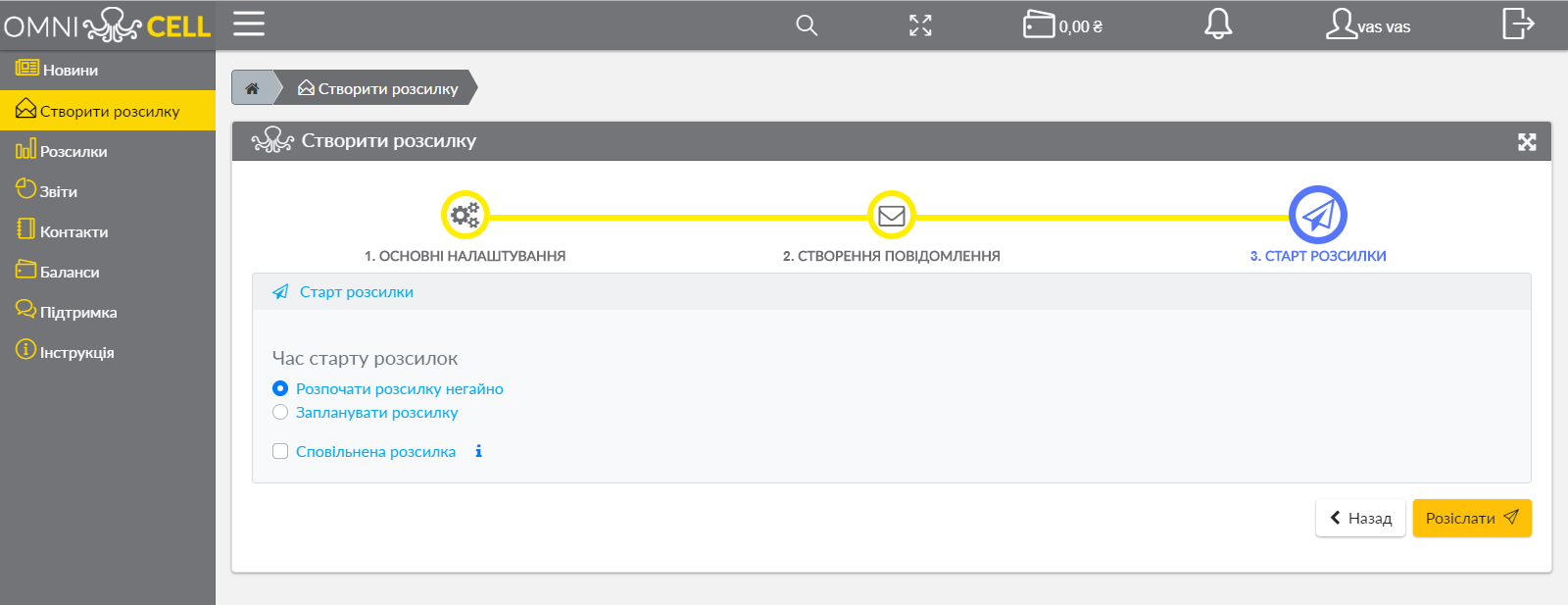
Task: Click the Назад button
Action: pyautogui.click(x=1360, y=518)
